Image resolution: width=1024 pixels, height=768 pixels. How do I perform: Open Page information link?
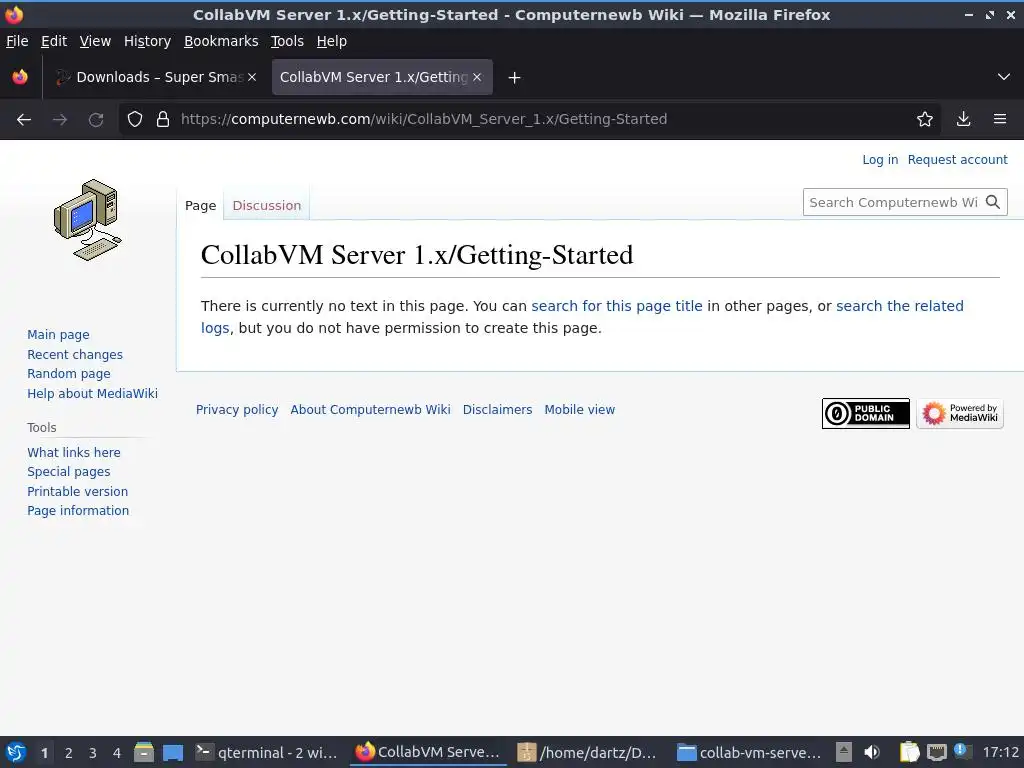tap(78, 511)
